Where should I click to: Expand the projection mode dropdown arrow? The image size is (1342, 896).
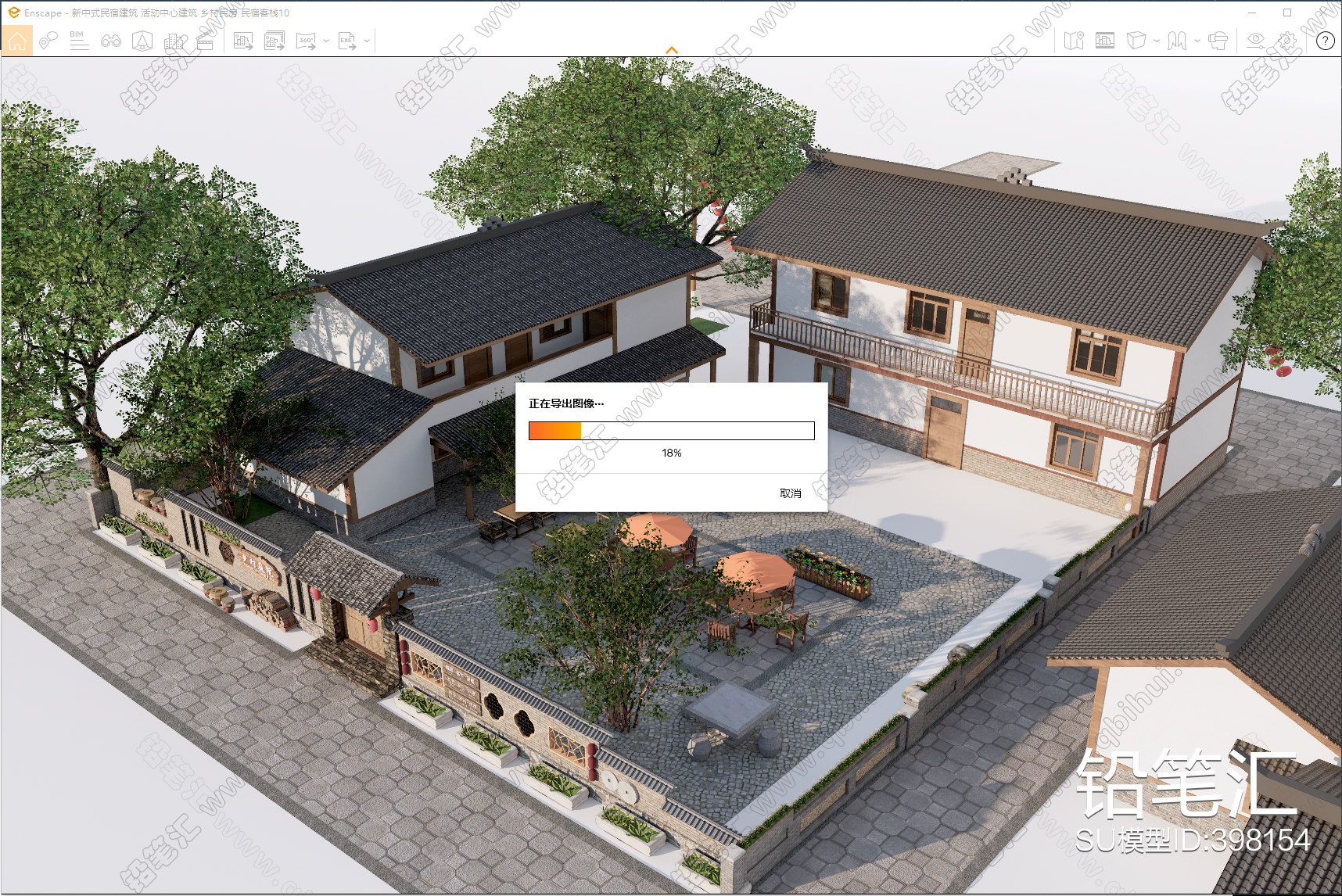click(1157, 41)
